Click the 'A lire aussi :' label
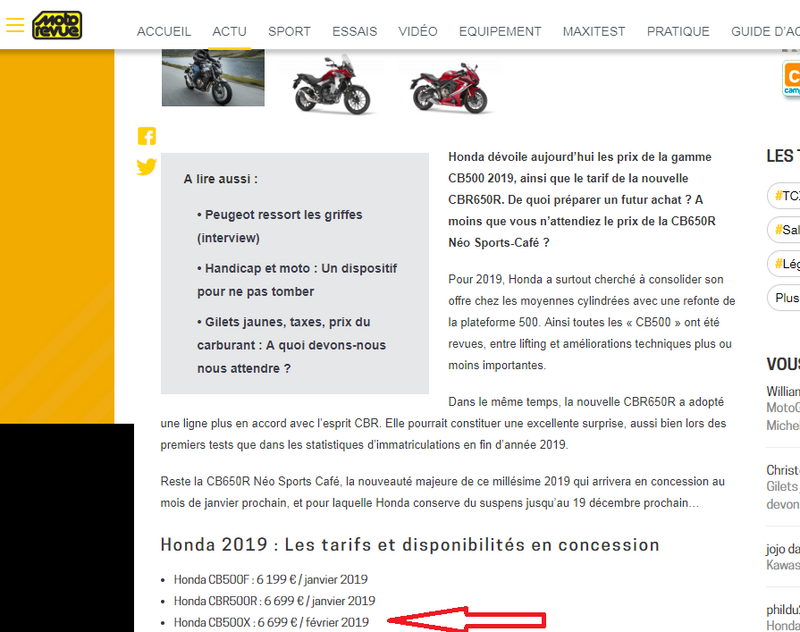The image size is (800, 632). click(221, 179)
